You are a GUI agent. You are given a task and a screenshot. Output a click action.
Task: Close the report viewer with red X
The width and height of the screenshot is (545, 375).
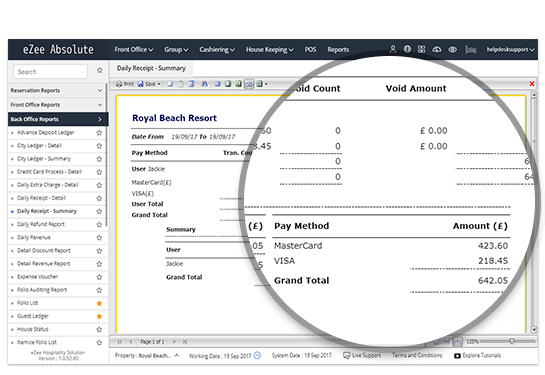tap(531, 83)
